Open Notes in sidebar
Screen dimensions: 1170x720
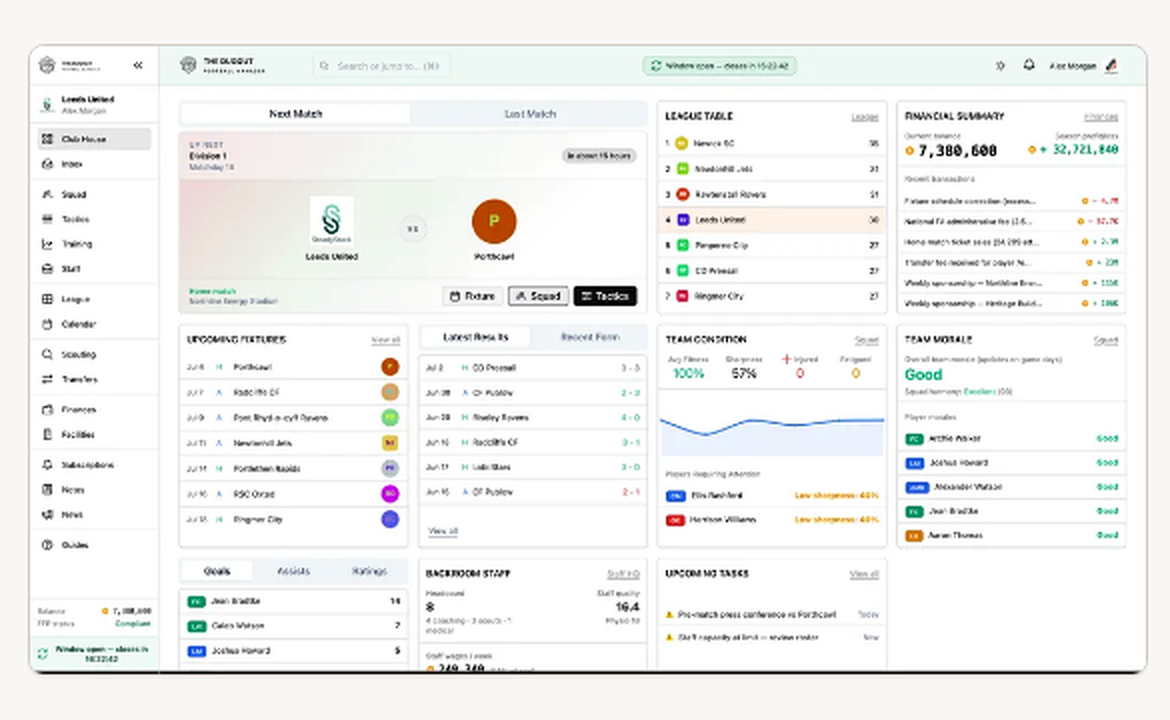(x=94, y=490)
